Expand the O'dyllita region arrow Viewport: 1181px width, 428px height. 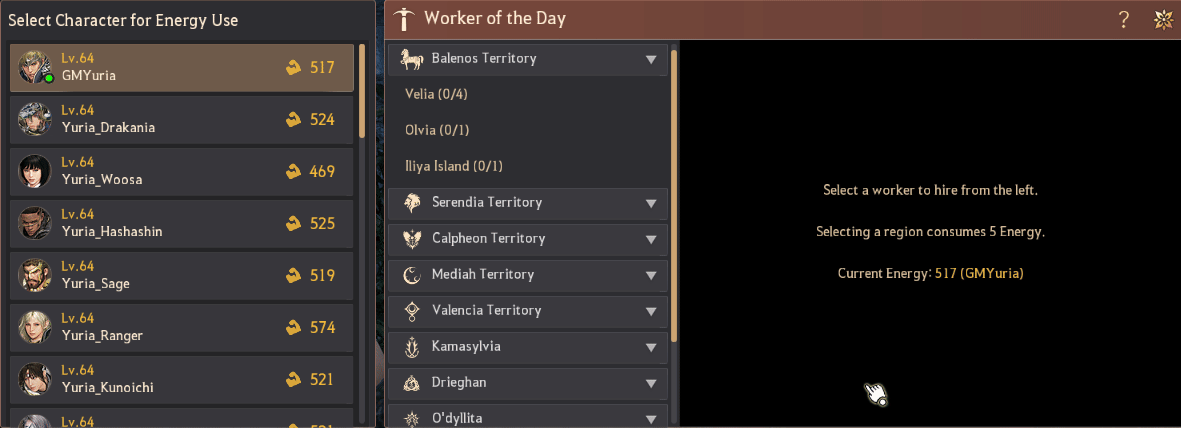pyautogui.click(x=651, y=418)
